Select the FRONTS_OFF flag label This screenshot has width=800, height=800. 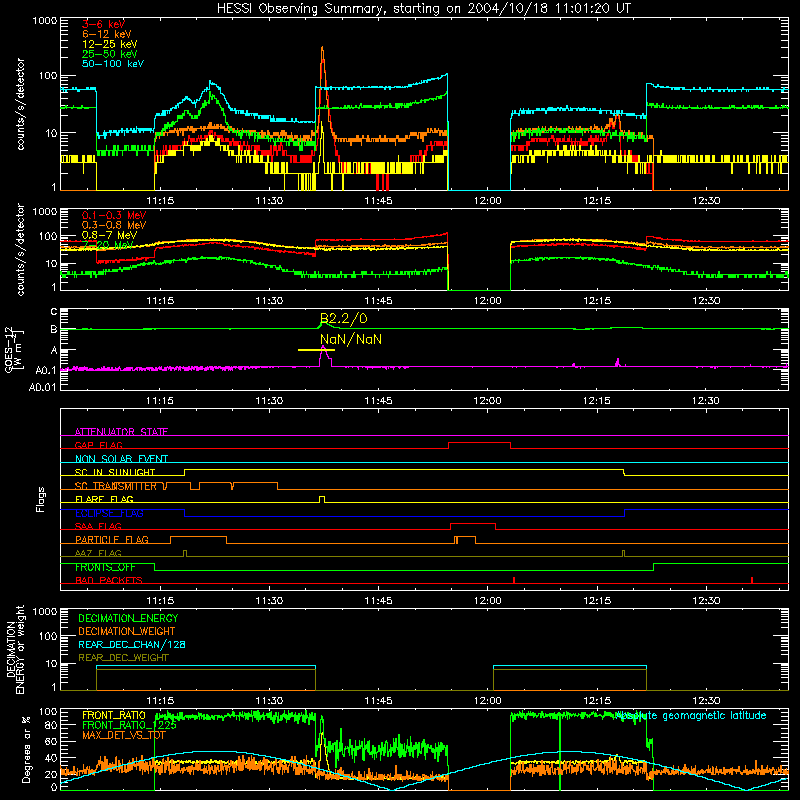coord(105,567)
